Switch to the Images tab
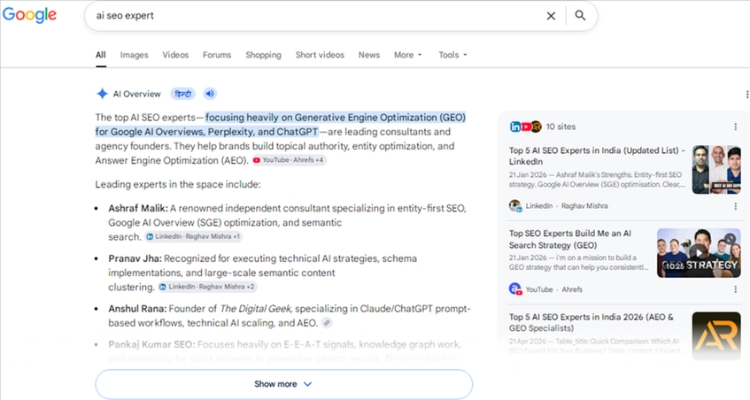This screenshot has height=400, width=750. pyautogui.click(x=134, y=55)
